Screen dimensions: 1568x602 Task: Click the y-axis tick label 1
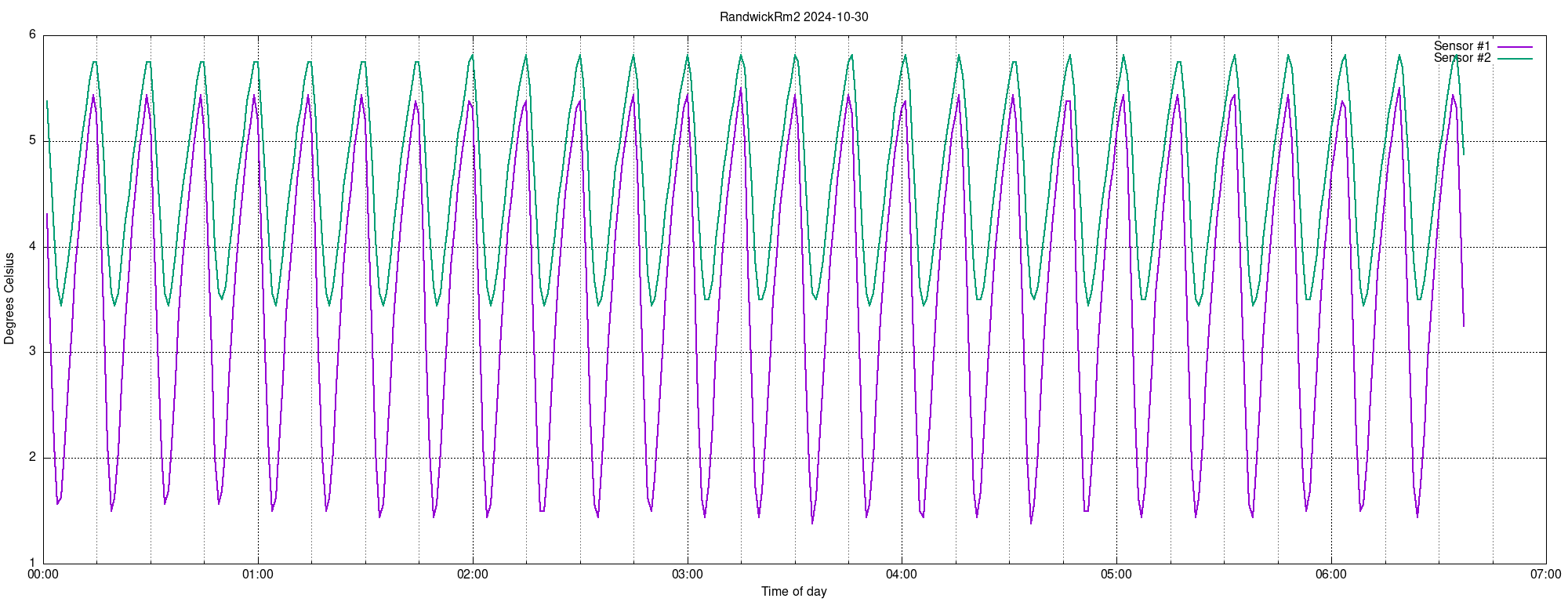point(32,563)
